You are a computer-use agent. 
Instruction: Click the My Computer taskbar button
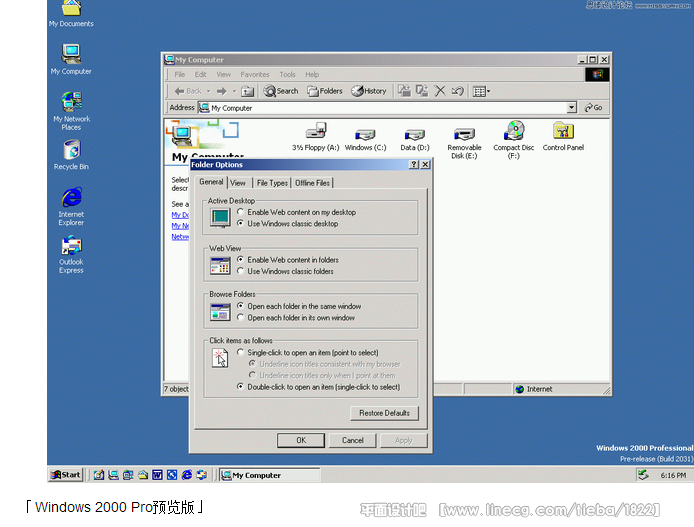[270, 475]
